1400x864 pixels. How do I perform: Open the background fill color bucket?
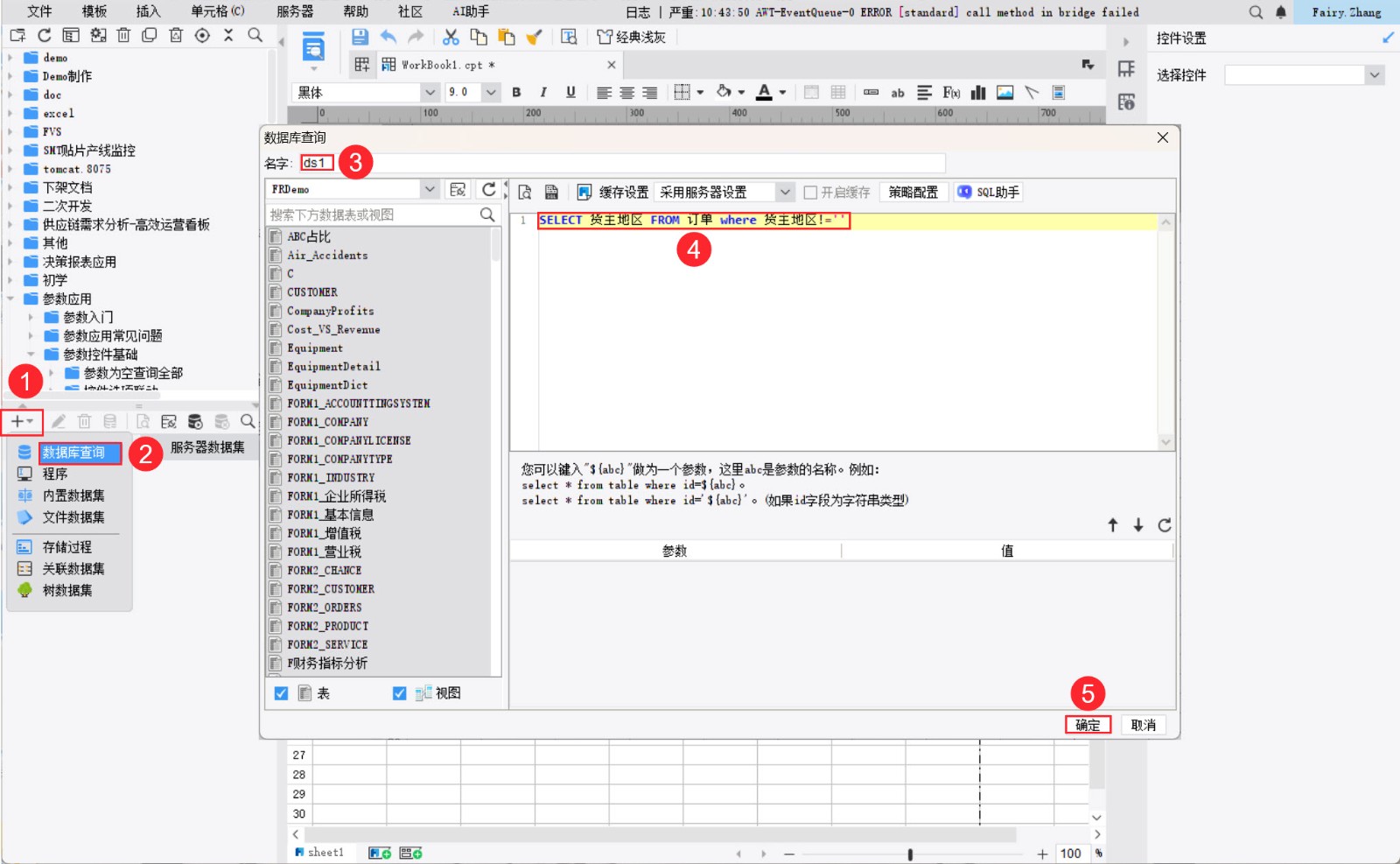pos(724,92)
